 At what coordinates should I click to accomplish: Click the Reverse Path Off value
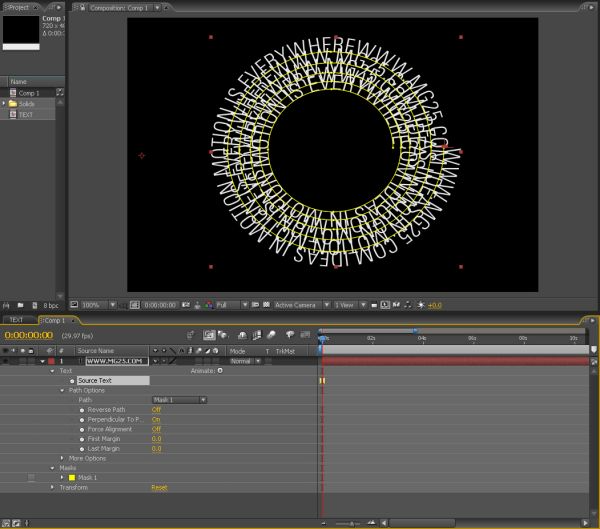point(156,410)
